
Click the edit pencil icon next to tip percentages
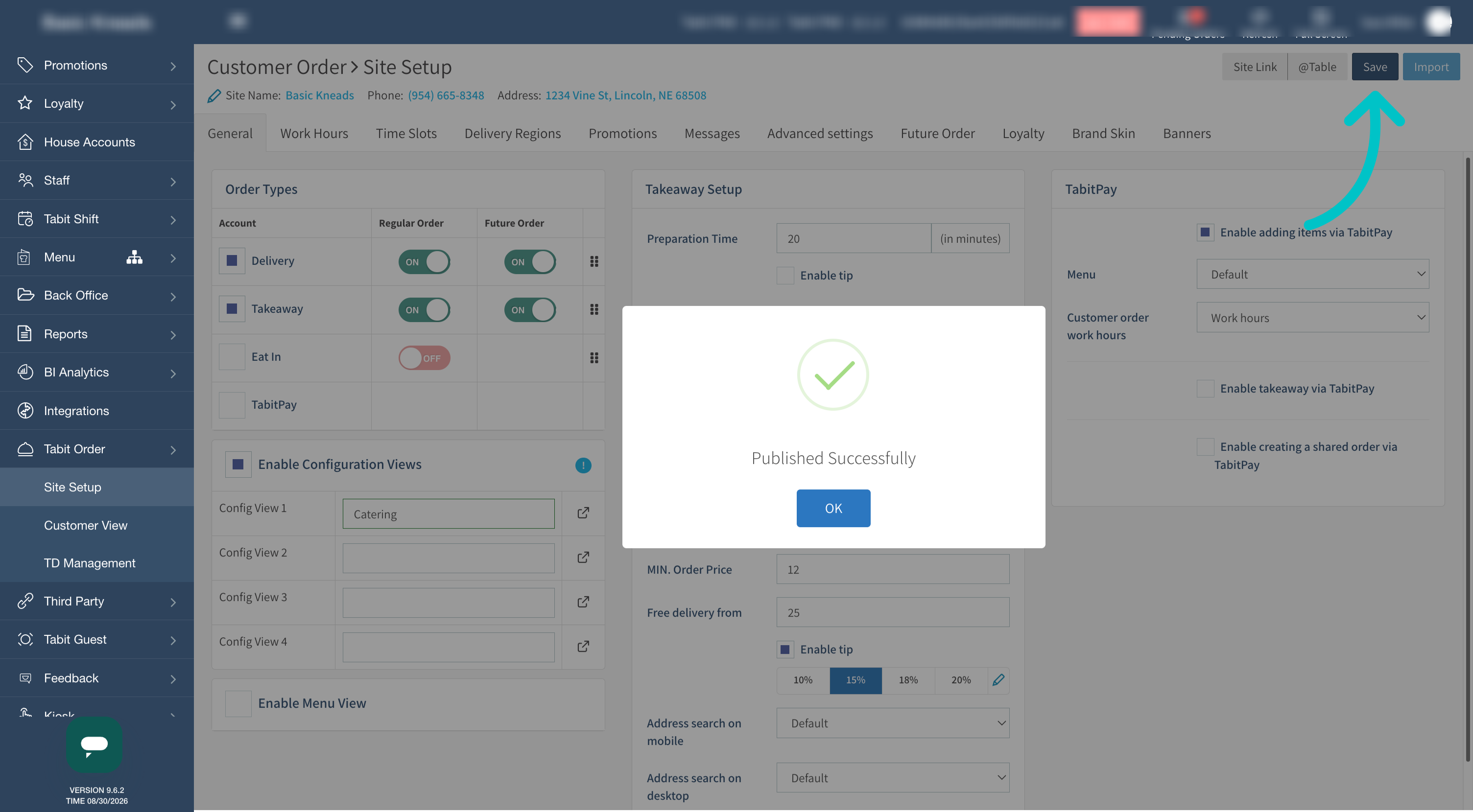pyautogui.click(x=998, y=680)
